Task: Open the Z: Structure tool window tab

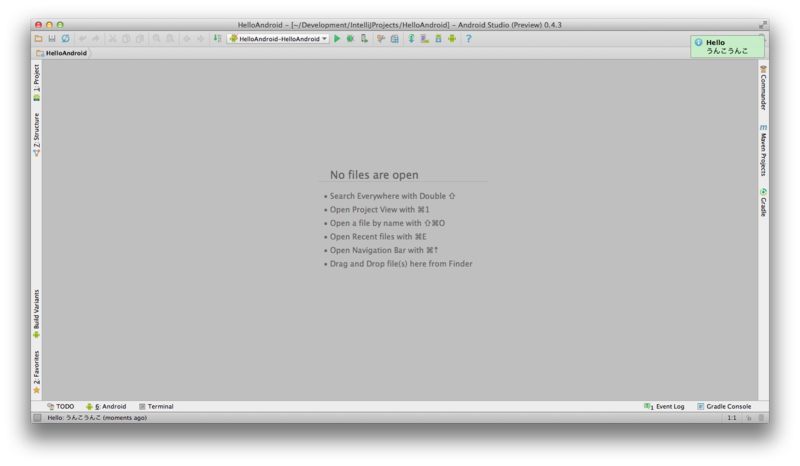Action: tap(37, 134)
